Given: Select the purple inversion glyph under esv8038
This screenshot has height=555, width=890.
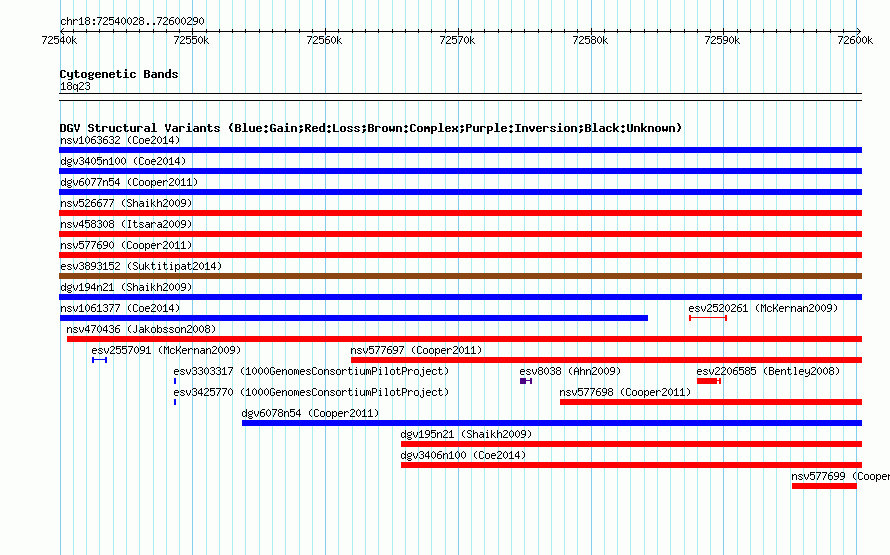Looking at the screenshot, I should coord(526,381).
